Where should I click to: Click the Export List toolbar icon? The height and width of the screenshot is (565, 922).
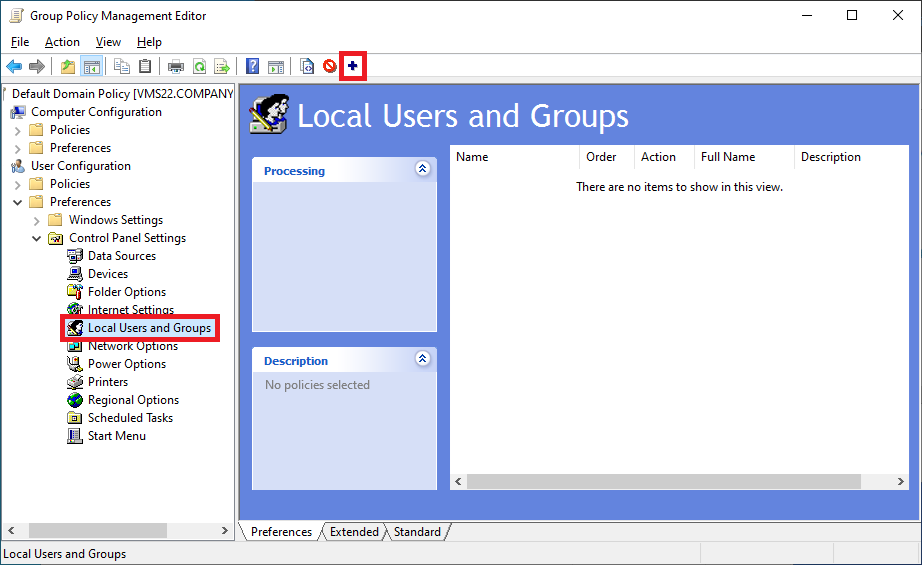(x=222, y=66)
